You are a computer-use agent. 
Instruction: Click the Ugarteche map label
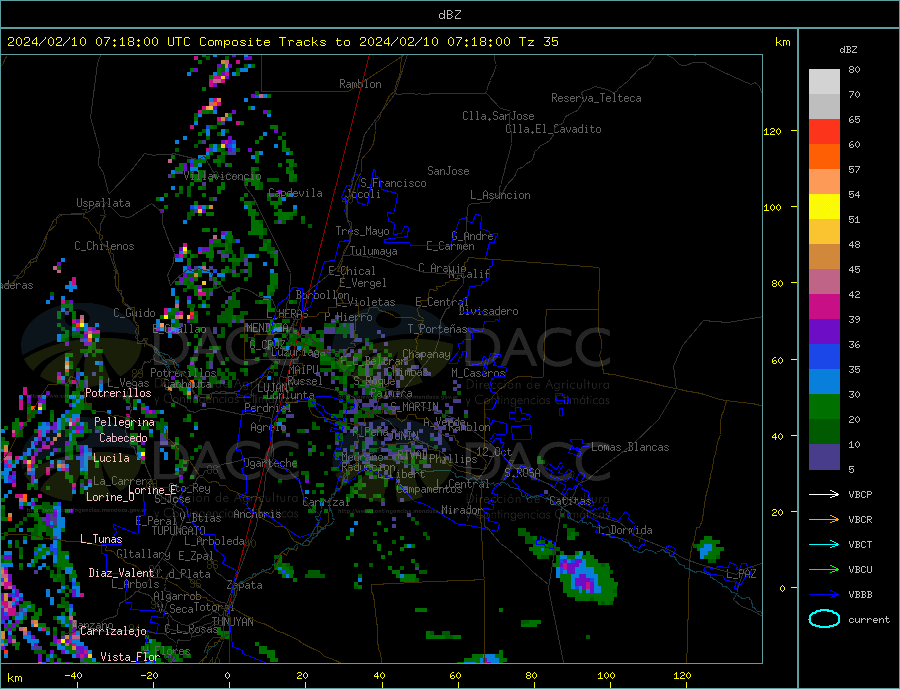(270, 463)
